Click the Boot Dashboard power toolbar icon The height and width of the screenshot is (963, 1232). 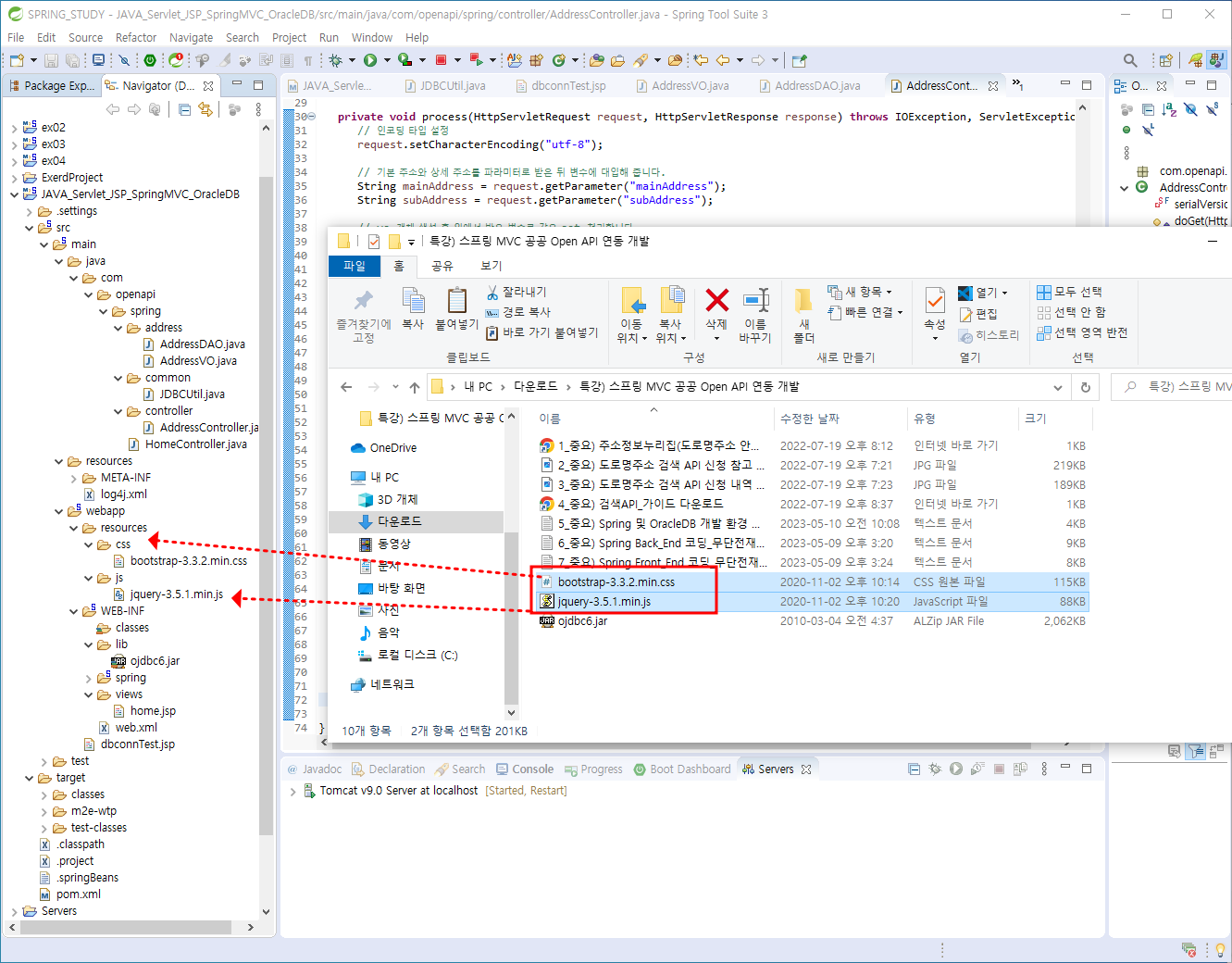point(150,60)
